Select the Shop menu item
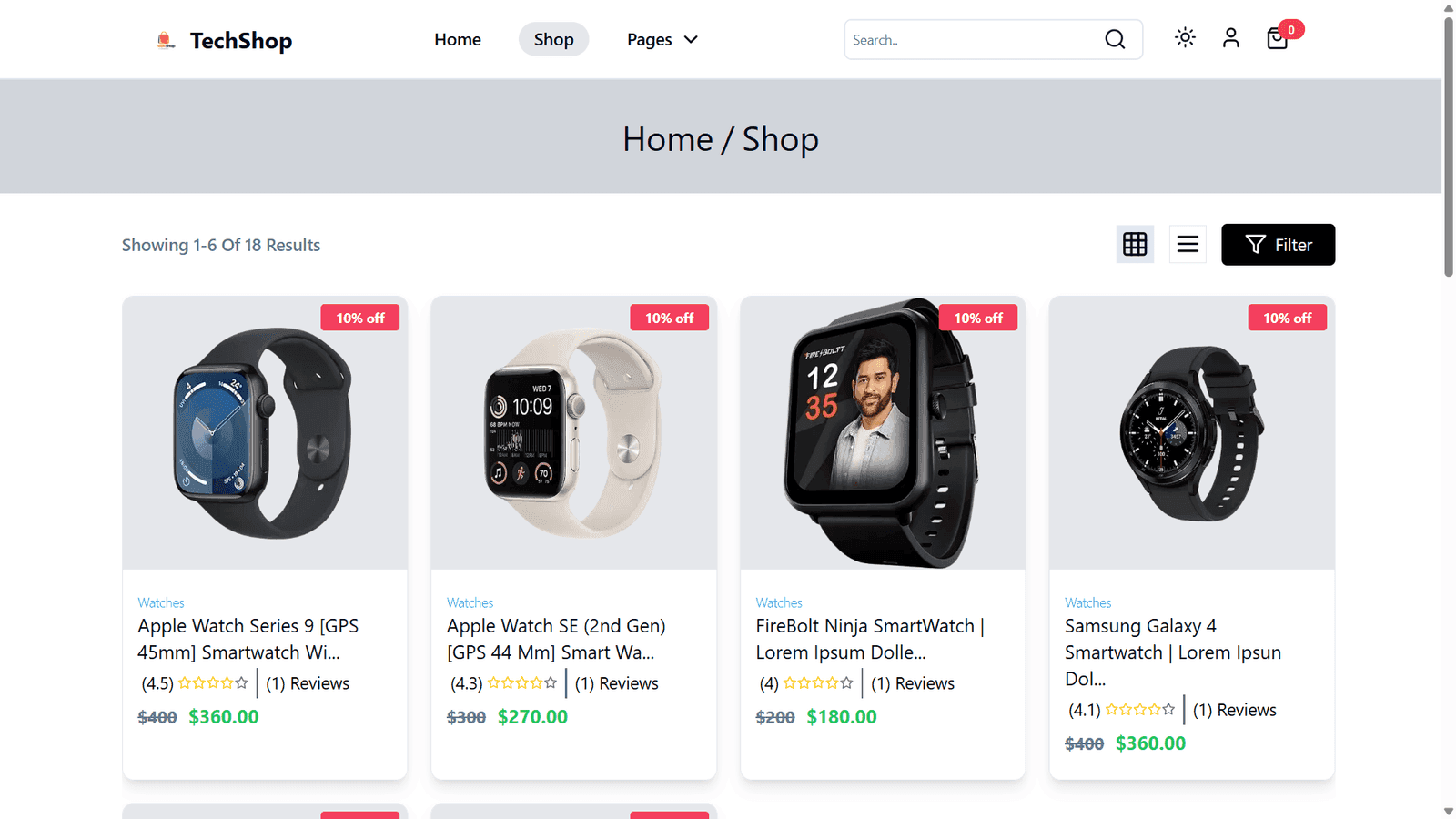The height and width of the screenshot is (819, 1456). click(x=553, y=39)
